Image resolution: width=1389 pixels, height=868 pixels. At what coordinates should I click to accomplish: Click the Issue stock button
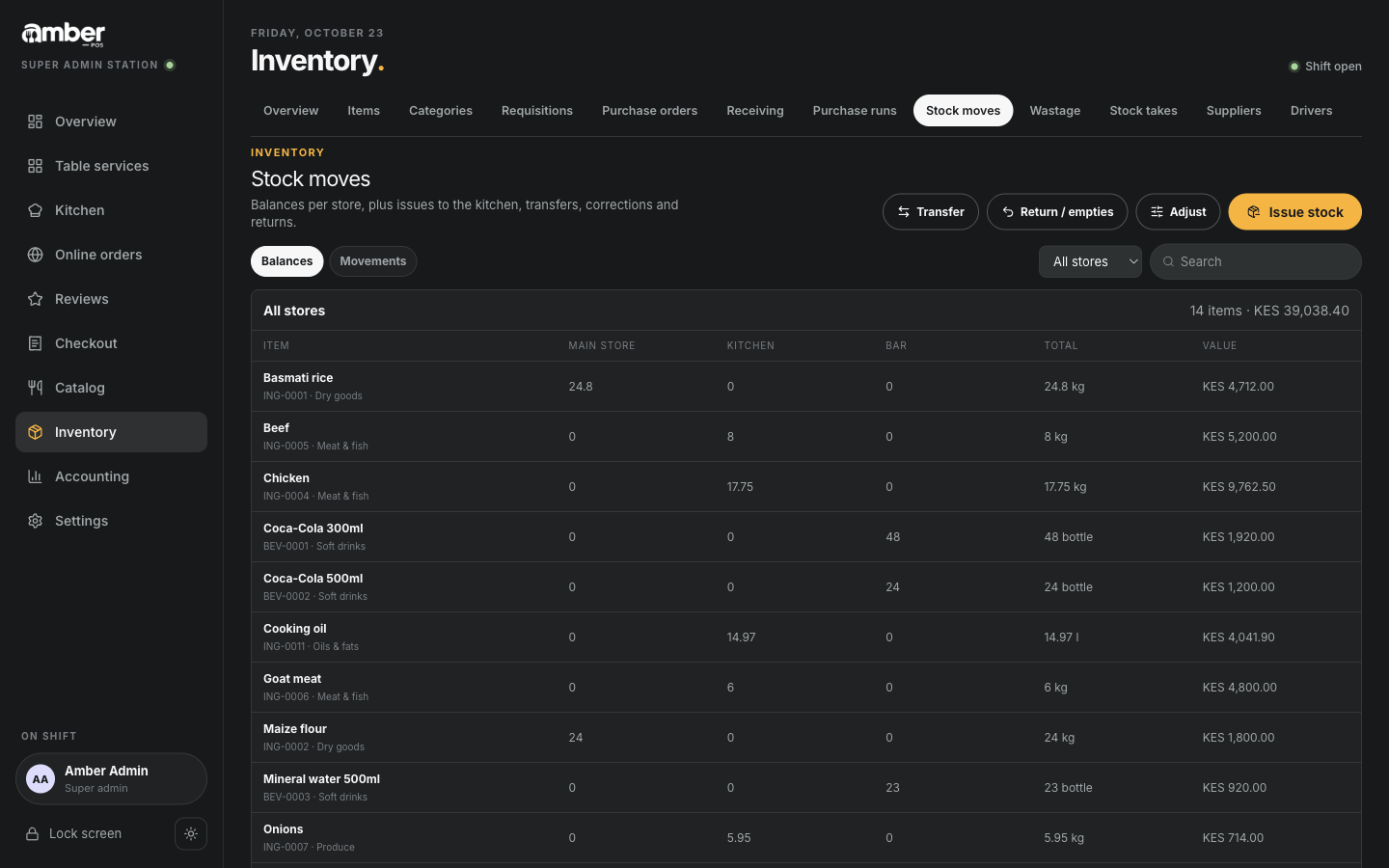coord(1294,212)
